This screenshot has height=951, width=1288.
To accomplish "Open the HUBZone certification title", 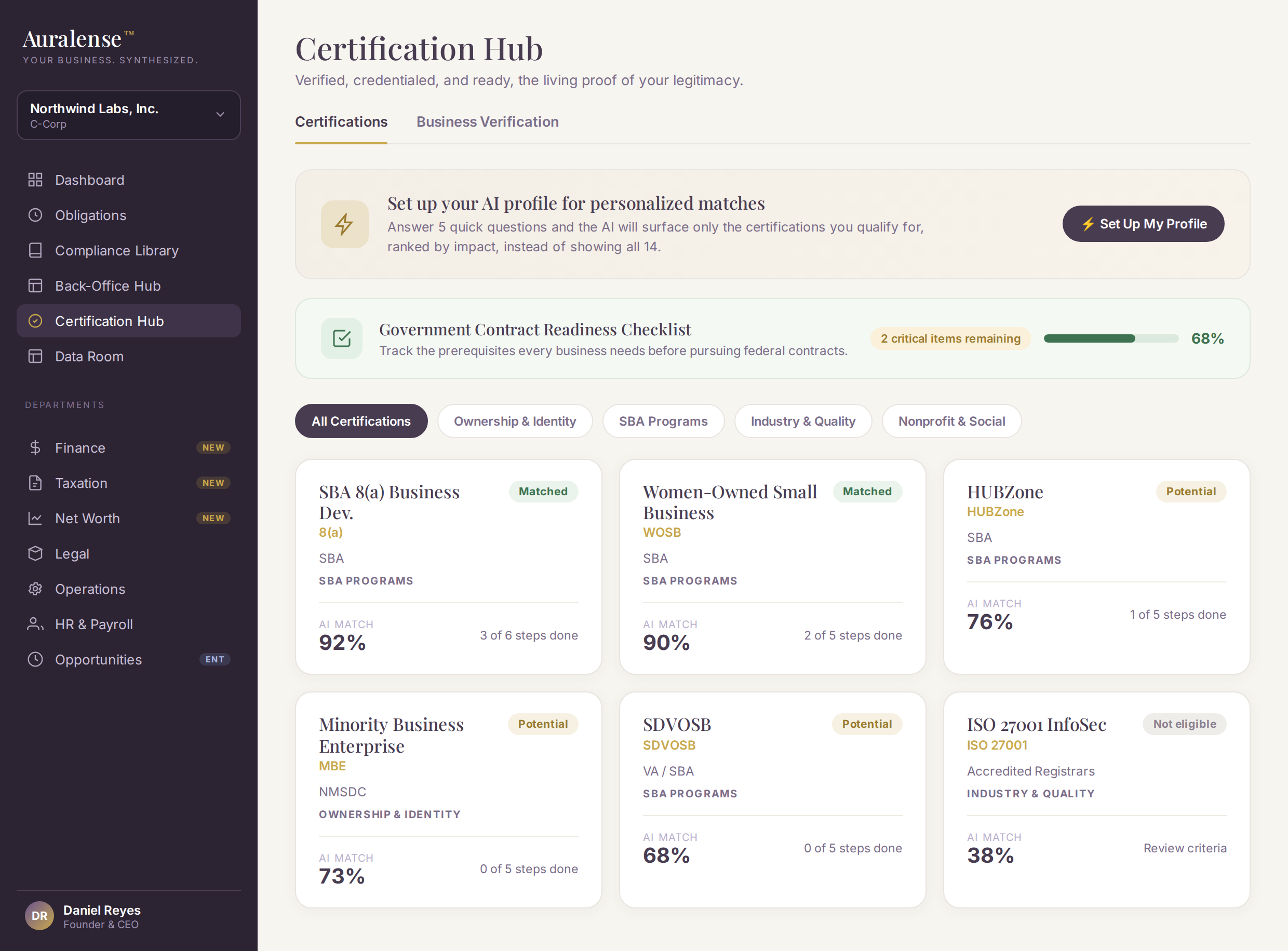I will point(1005,492).
